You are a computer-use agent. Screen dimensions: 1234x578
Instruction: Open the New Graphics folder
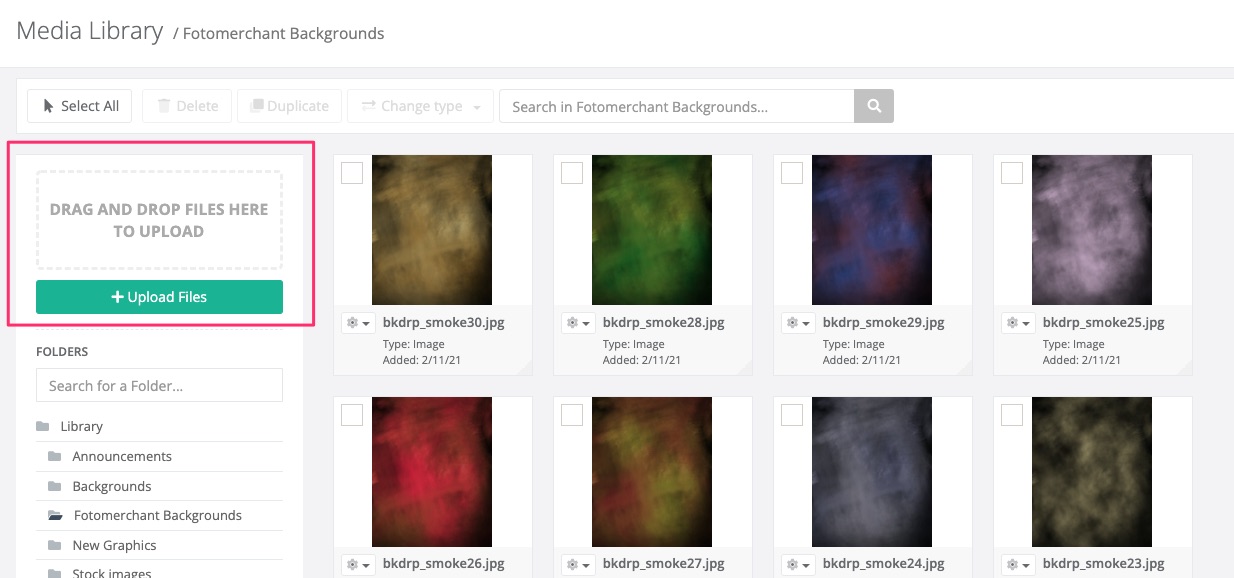click(x=114, y=545)
